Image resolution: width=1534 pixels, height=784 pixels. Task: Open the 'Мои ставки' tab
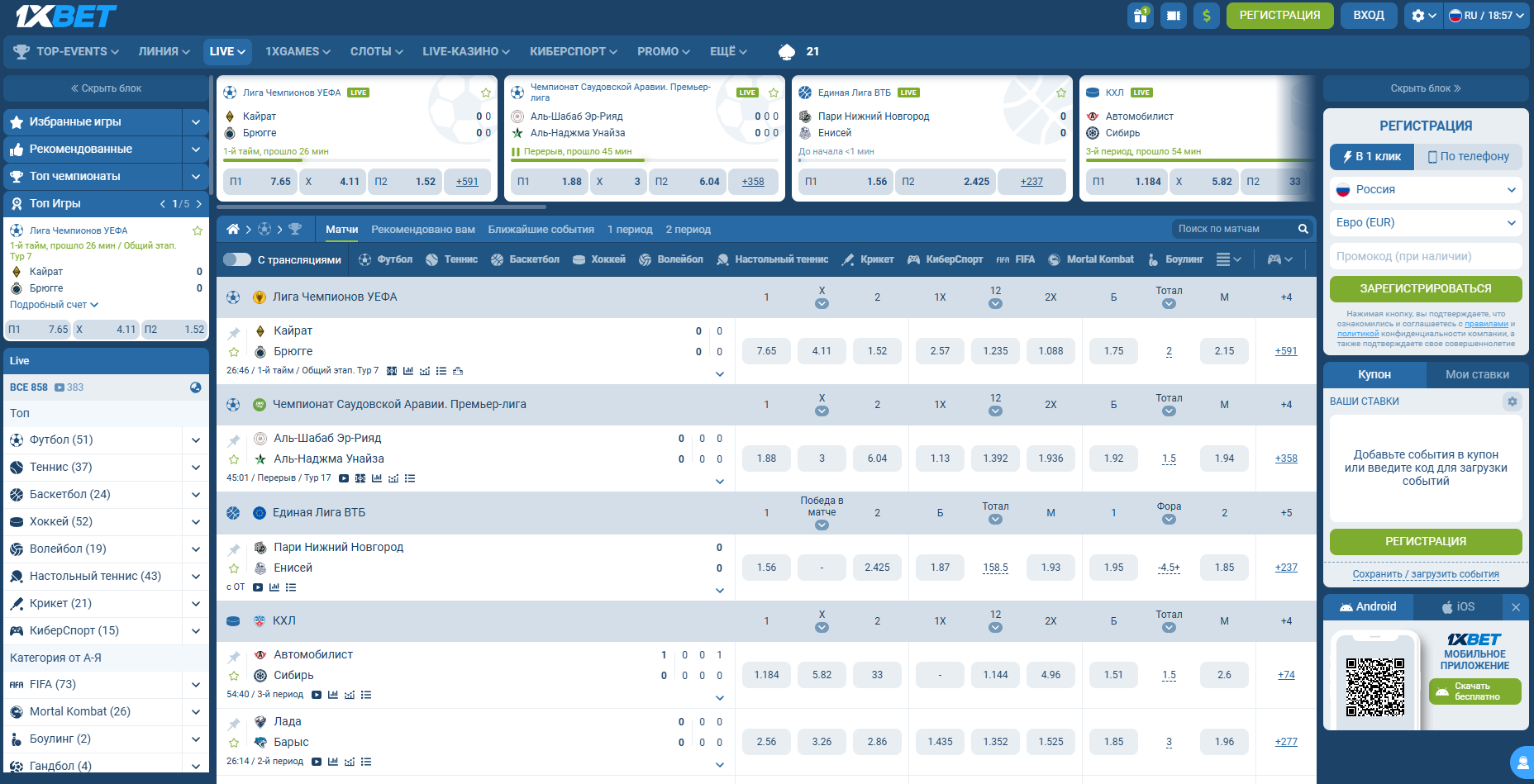click(1477, 375)
